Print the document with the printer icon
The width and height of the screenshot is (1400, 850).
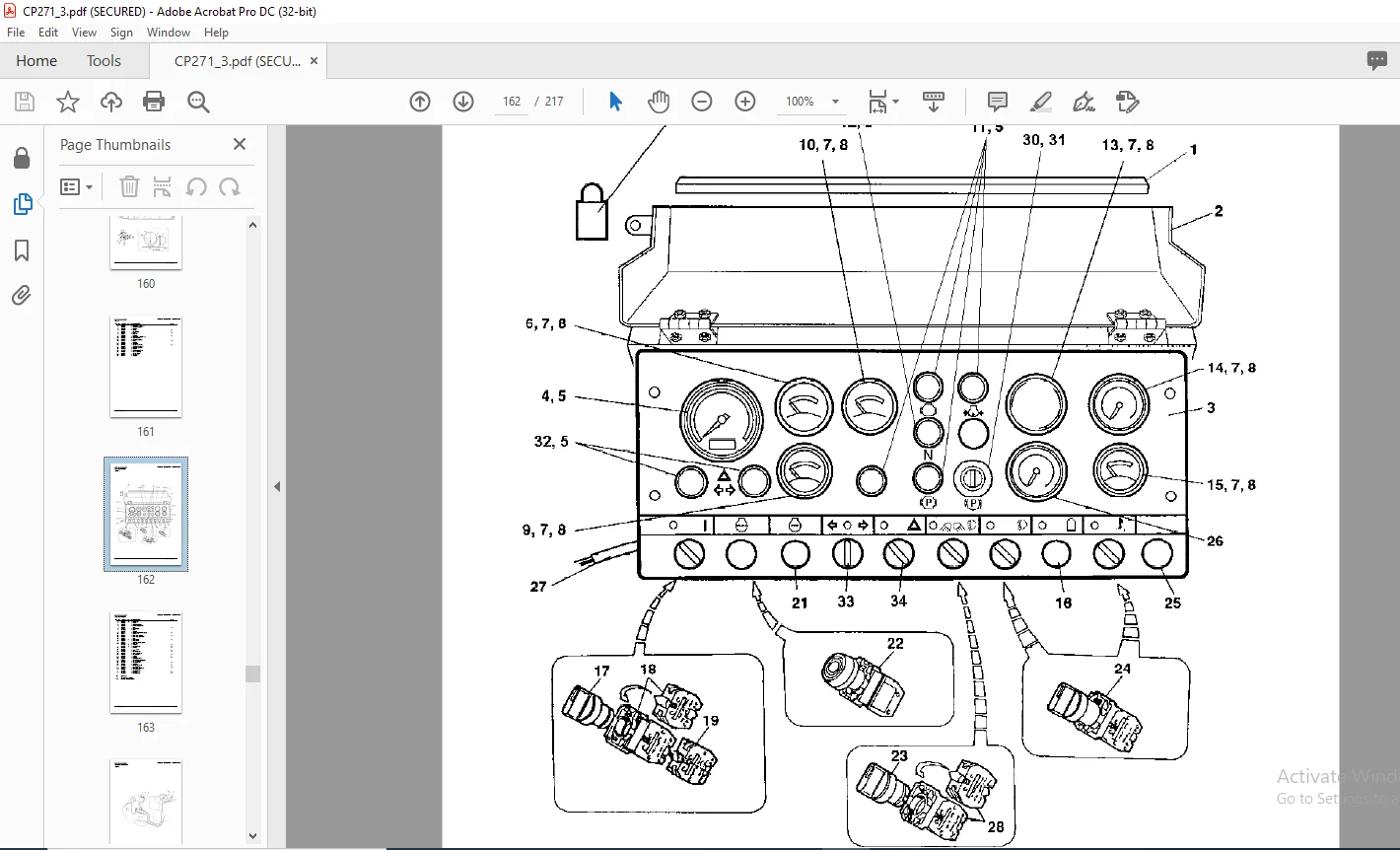point(154,102)
